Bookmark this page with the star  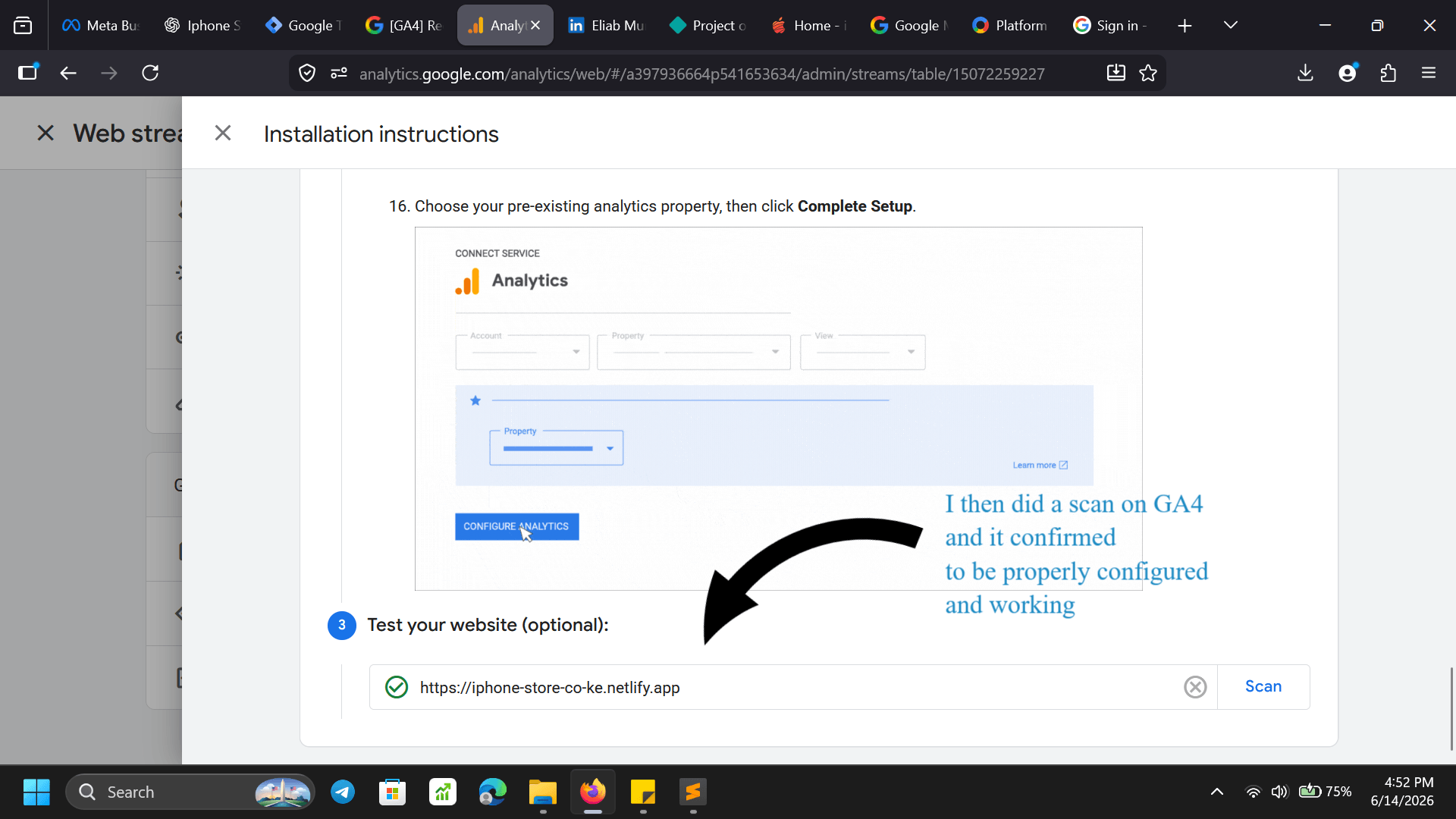coord(1148,73)
